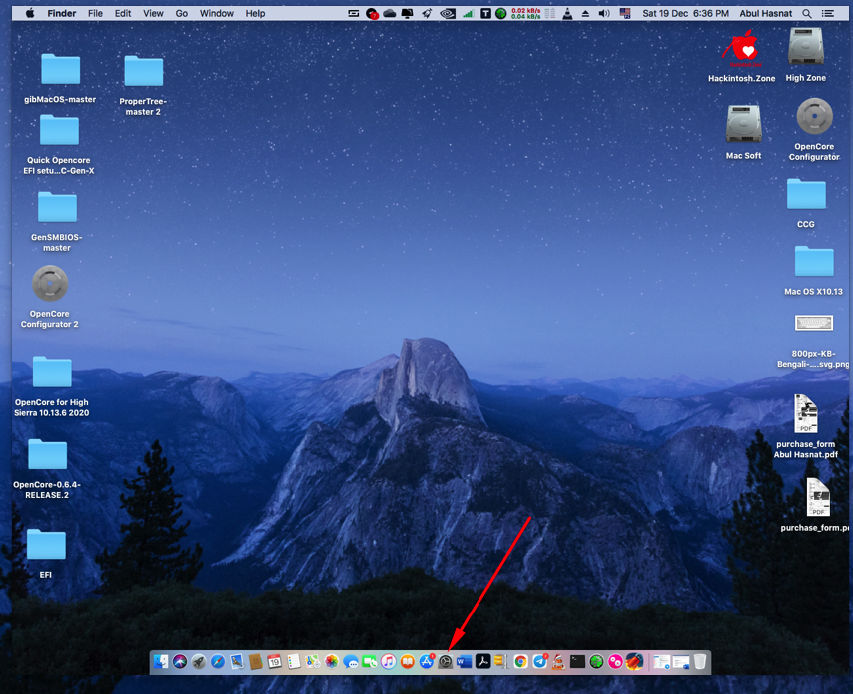Click the date and time clock

(x=685, y=14)
